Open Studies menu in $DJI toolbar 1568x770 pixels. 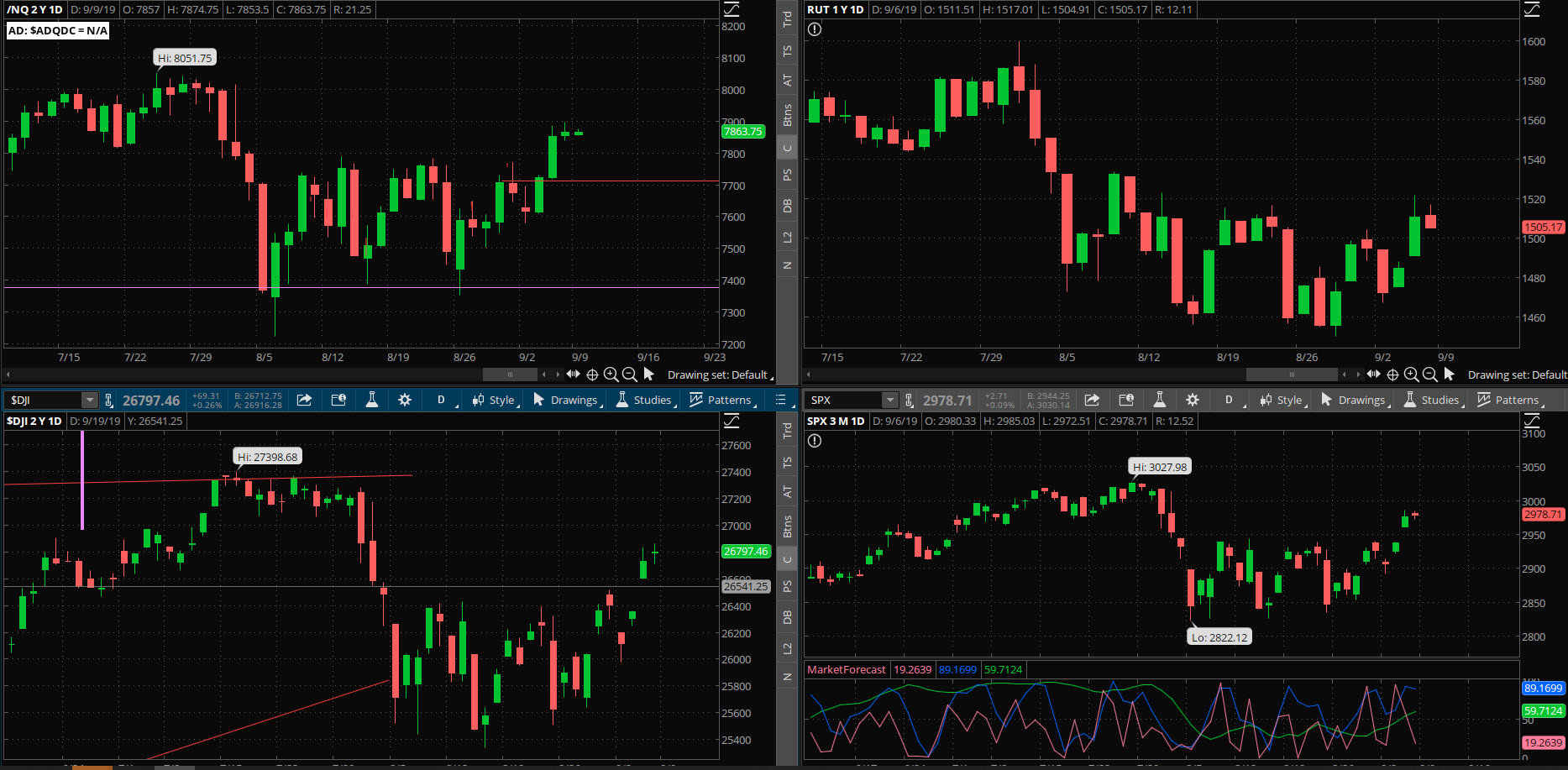pos(645,401)
